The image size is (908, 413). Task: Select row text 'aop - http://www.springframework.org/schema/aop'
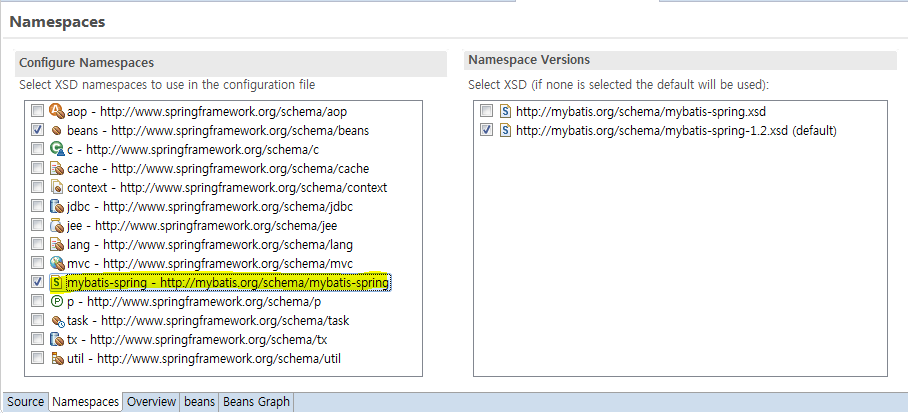207,111
